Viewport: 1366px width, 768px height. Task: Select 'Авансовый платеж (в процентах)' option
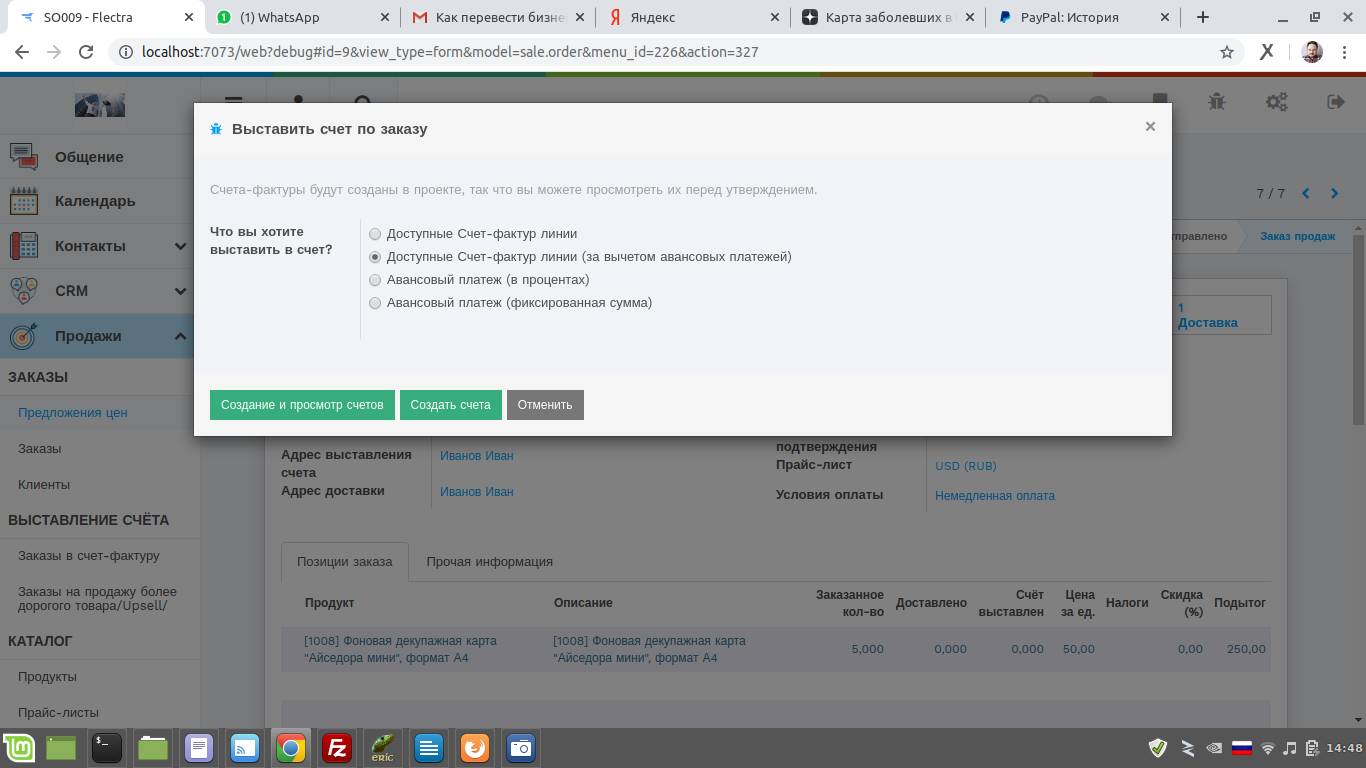(x=375, y=280)
